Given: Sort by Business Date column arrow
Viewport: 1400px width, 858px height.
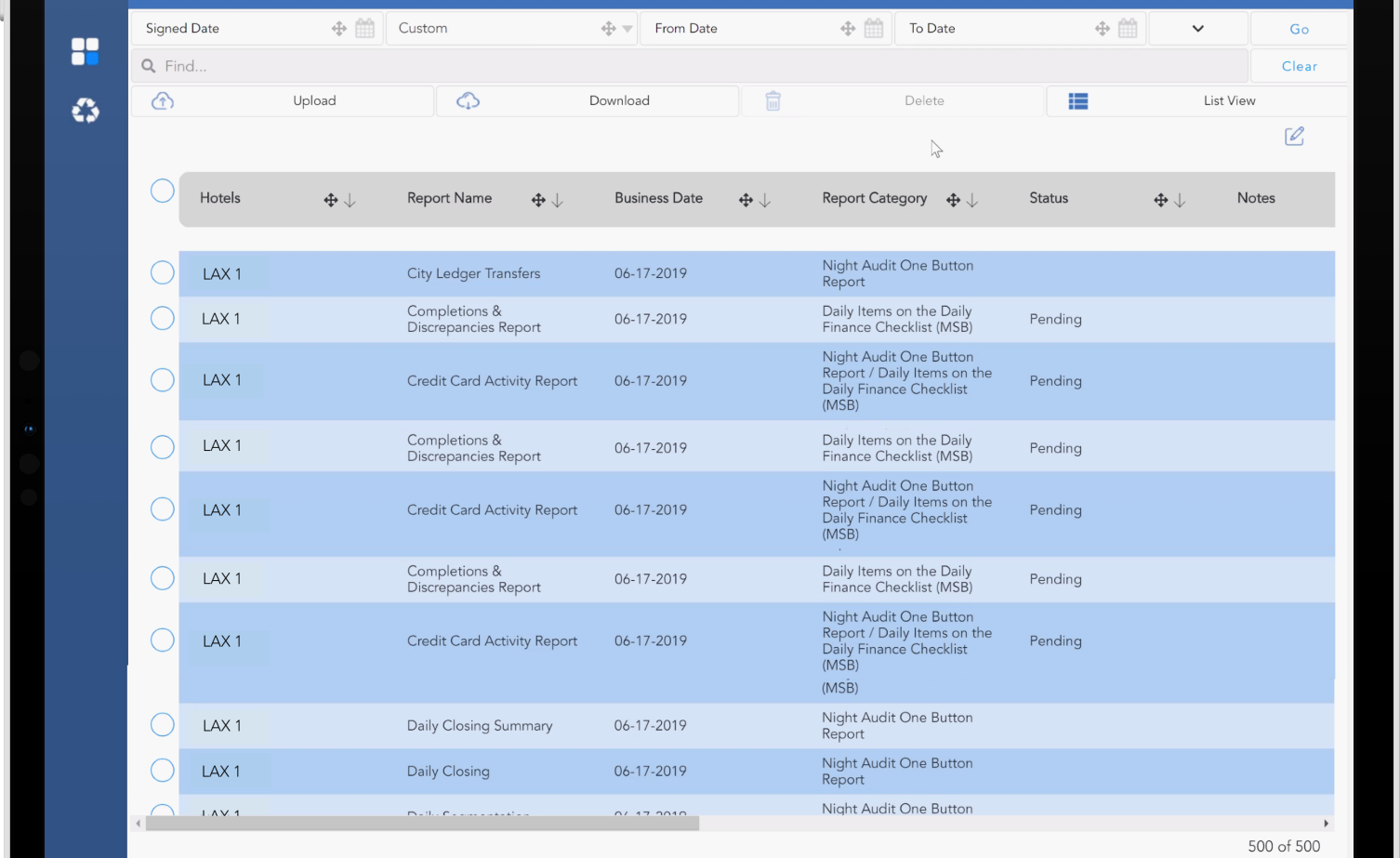Looking at the screenshot, I should (x=765, y=200).
